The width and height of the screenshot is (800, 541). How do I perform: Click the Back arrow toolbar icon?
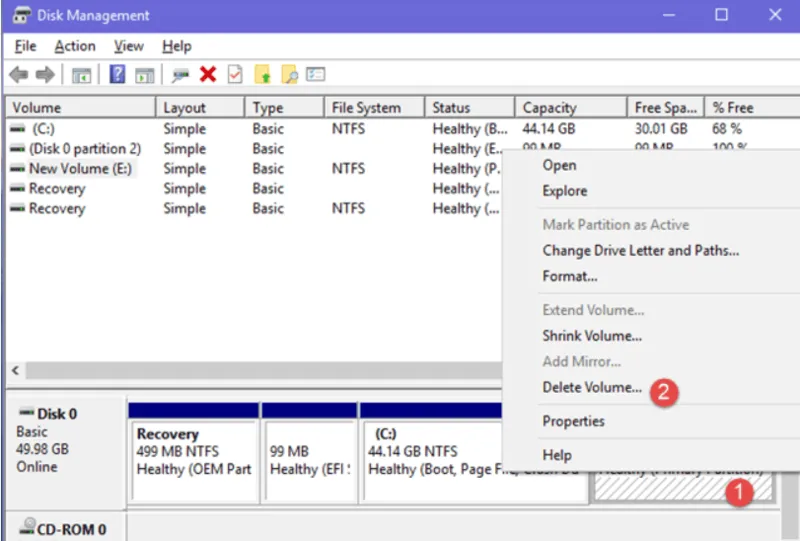[19, 75]
